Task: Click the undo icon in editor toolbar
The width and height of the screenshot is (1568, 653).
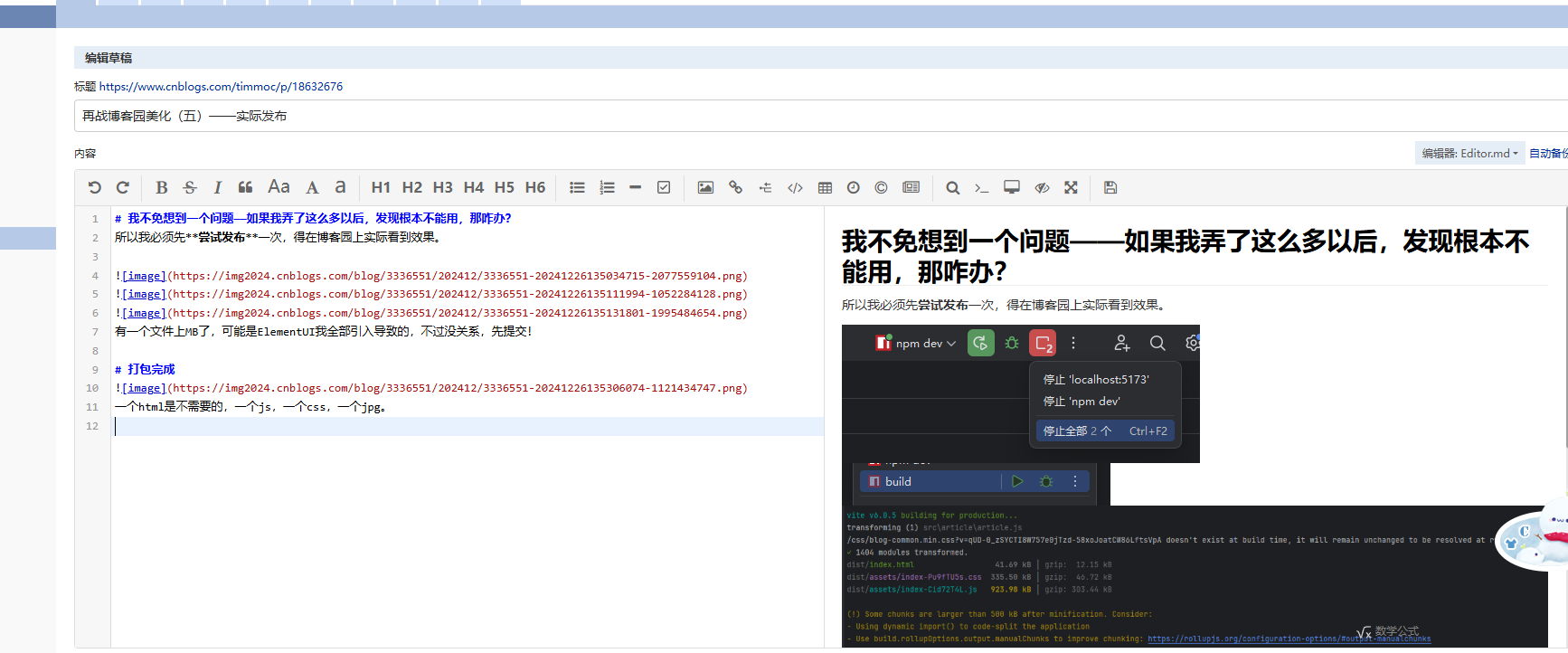Action: click(x=95, y=187)
